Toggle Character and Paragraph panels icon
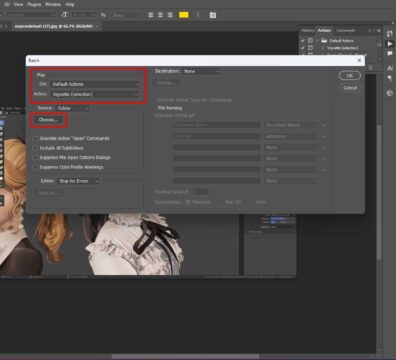Screen dimensions: 396x360 [213, 15]
